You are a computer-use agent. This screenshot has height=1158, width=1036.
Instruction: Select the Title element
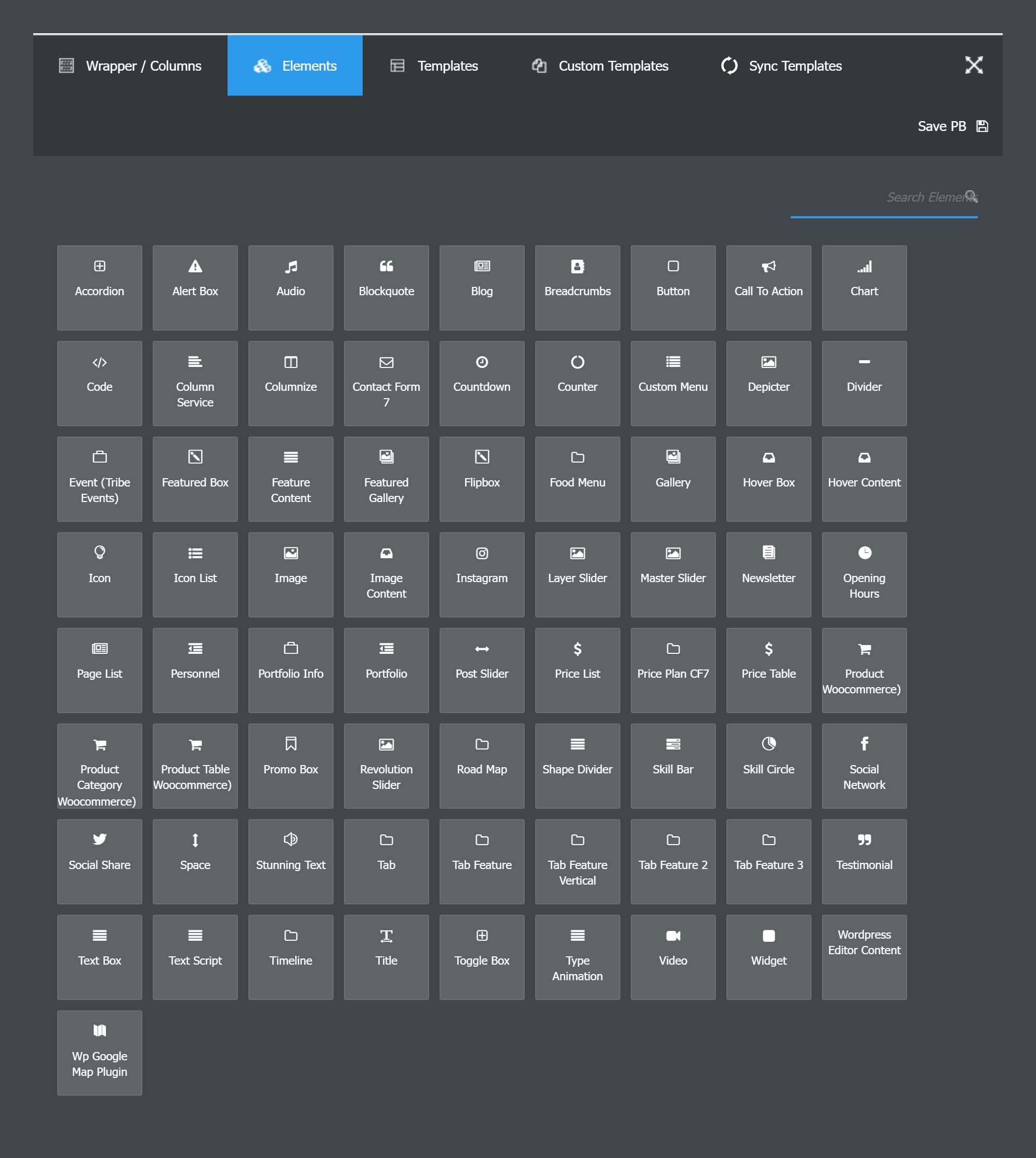pyautogui.click(x=387, y=957)
